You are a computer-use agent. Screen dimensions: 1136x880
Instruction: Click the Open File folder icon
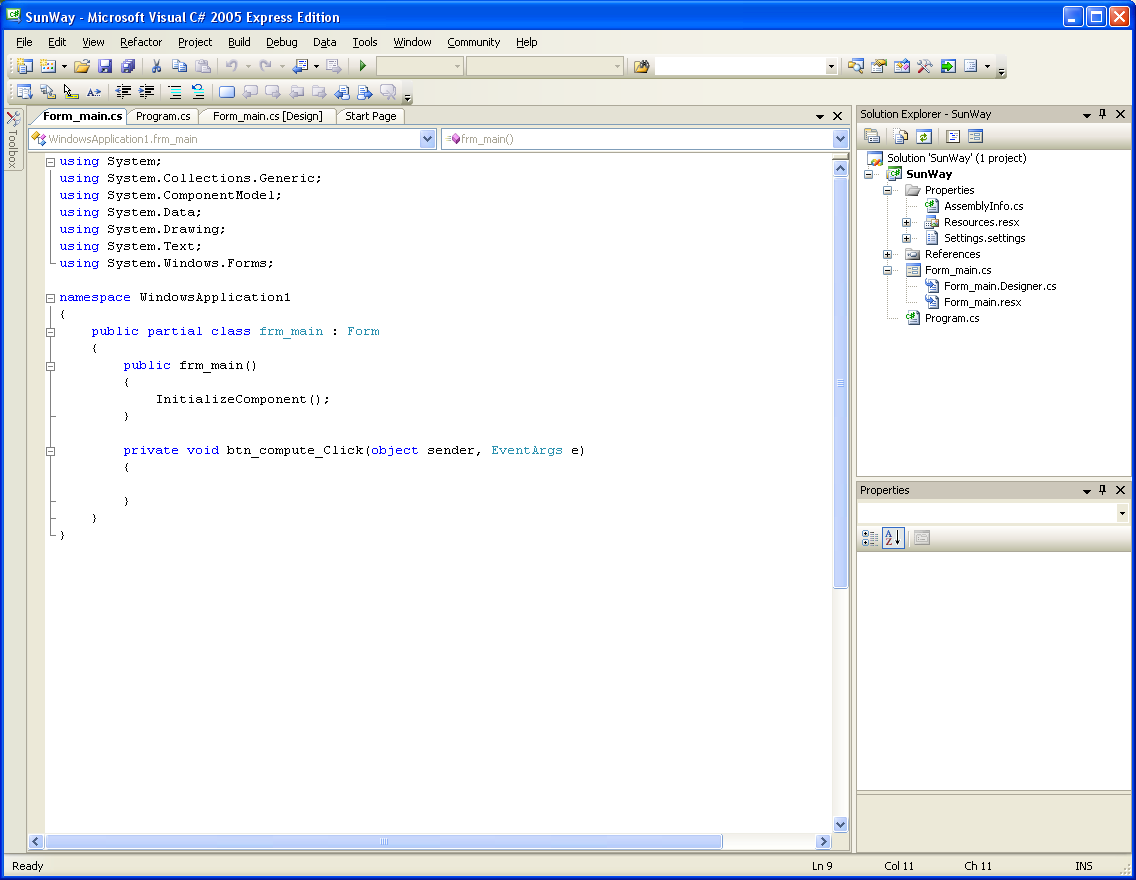pos(82,67)
